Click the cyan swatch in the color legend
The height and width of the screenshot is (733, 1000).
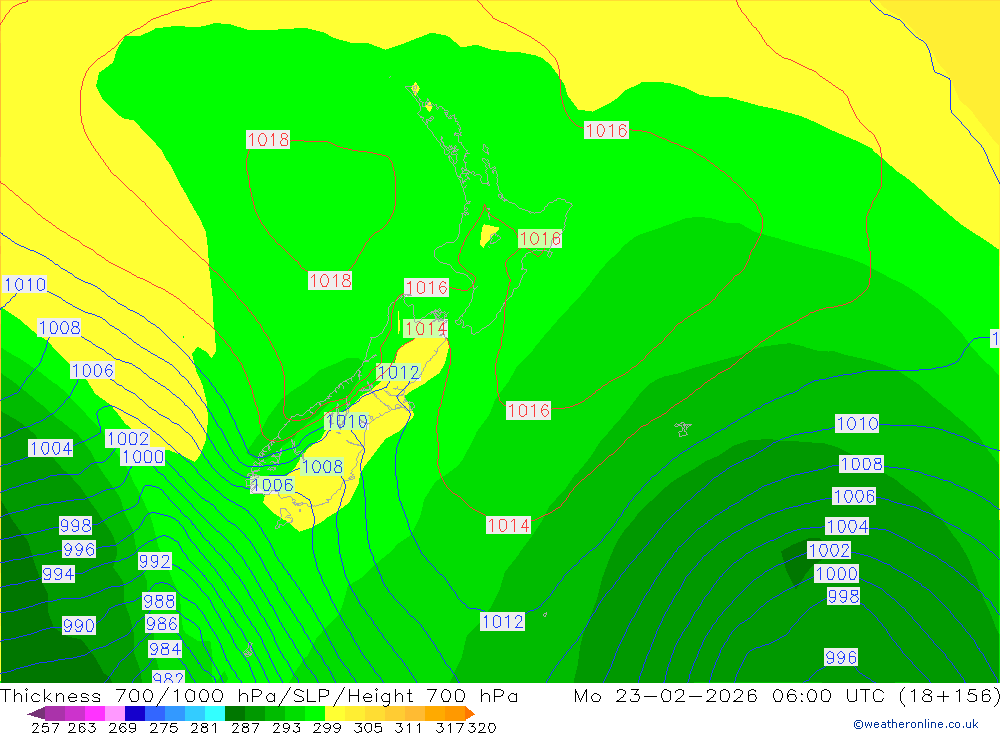click(215, 713)
